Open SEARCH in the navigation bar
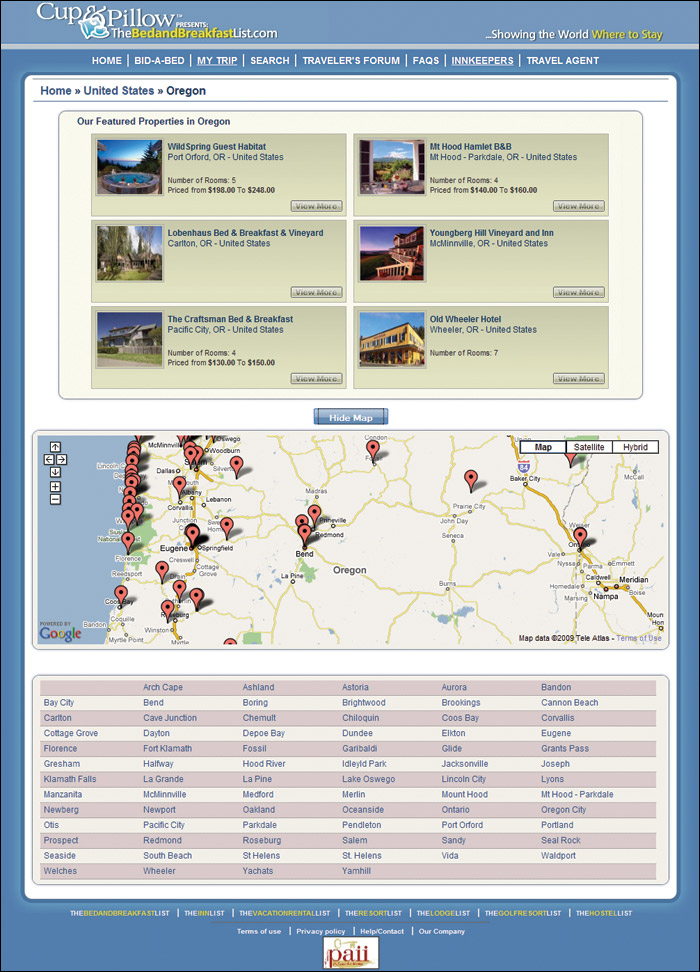Image resolution: width=700 pixels, height=972 pixels. [x=270, y=61]
